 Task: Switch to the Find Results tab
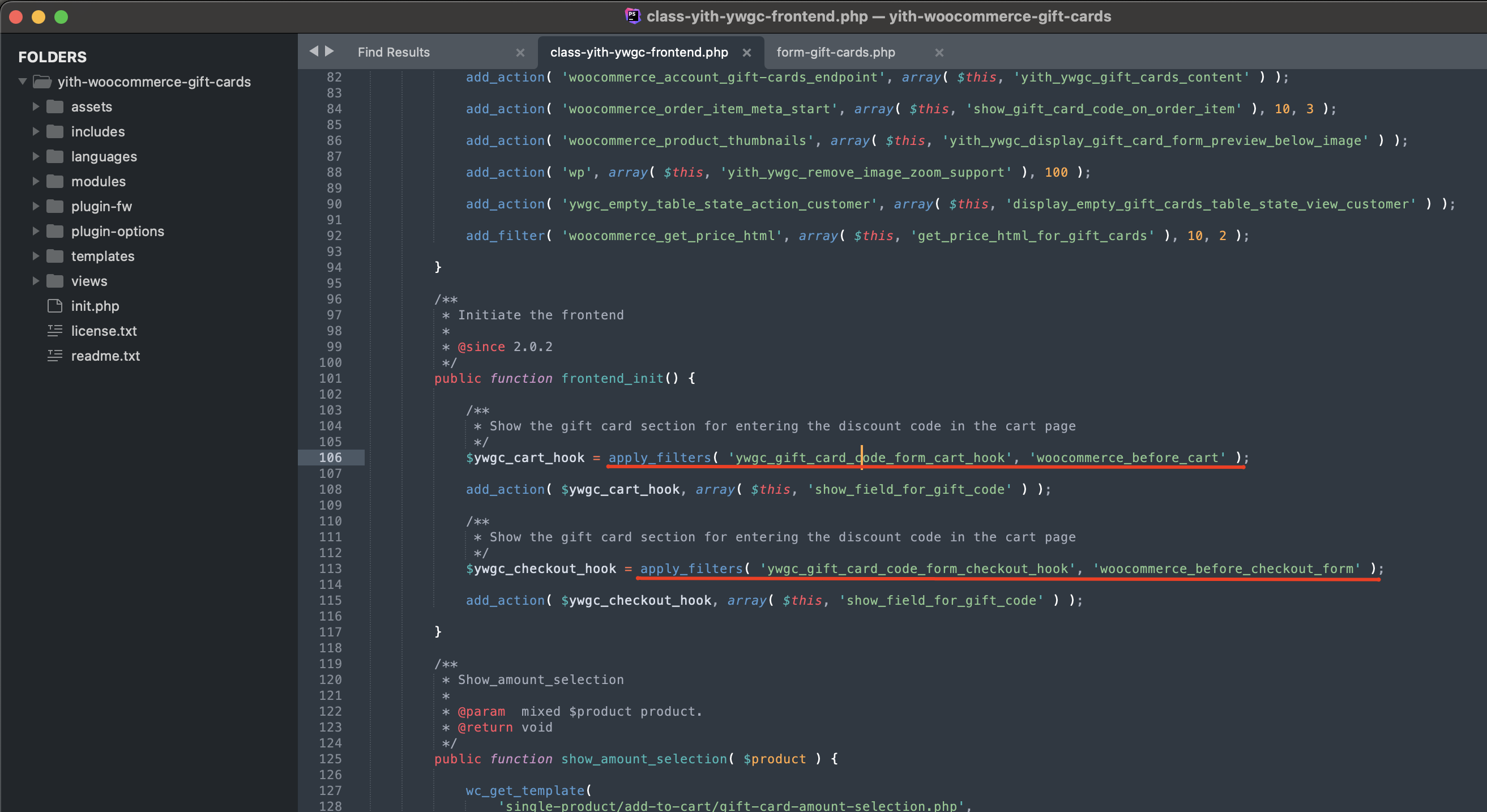tap(394, 52)
